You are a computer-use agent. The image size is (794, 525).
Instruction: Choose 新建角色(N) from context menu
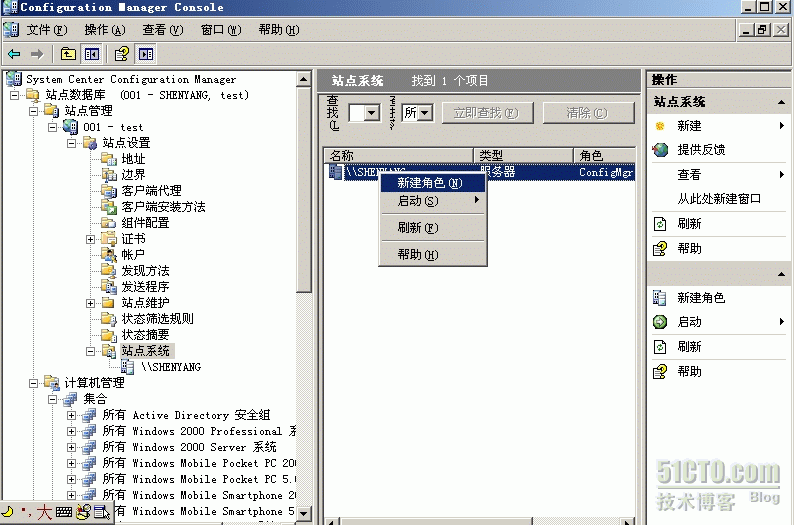[433, 183]
